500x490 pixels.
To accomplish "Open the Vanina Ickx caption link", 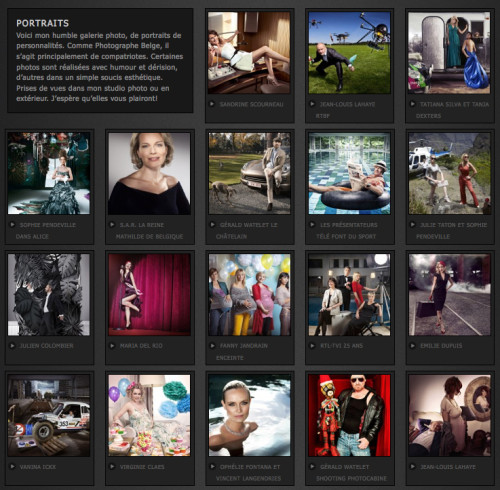I will tap(38, 467).
